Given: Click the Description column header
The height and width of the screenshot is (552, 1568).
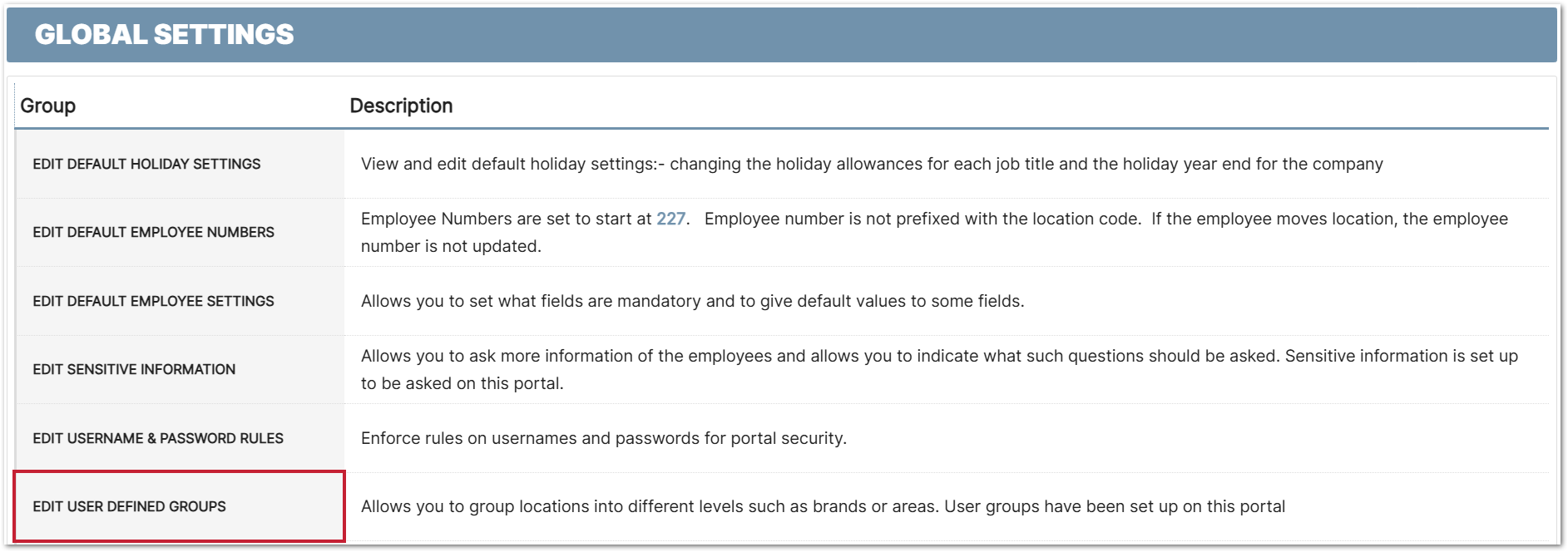Looking at the screenshot, I should 401,106.
